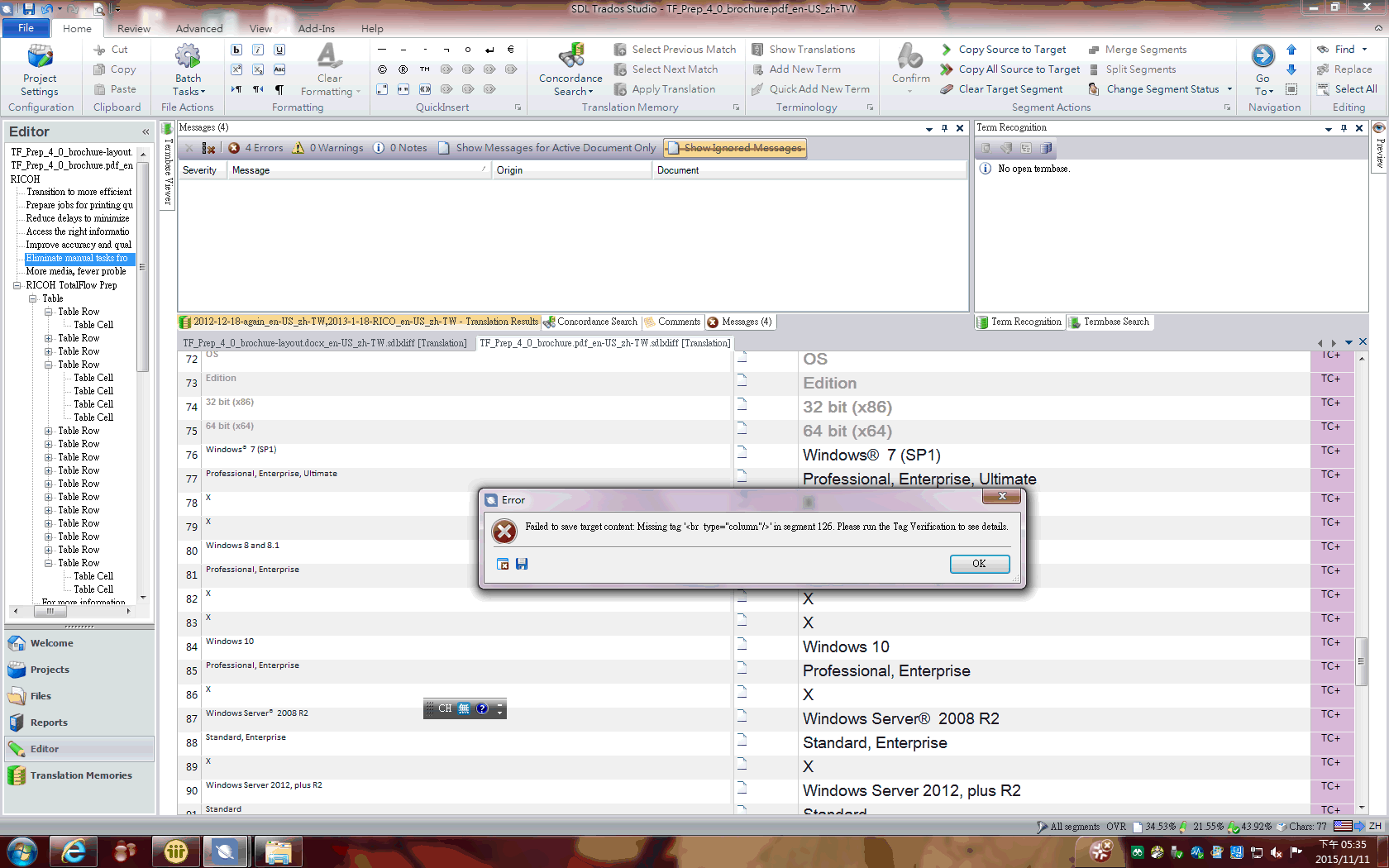Screen dimensions: 1389x868
Task: Click Select Previous Match
Action: pyautogui.click(x=675, y=50)
